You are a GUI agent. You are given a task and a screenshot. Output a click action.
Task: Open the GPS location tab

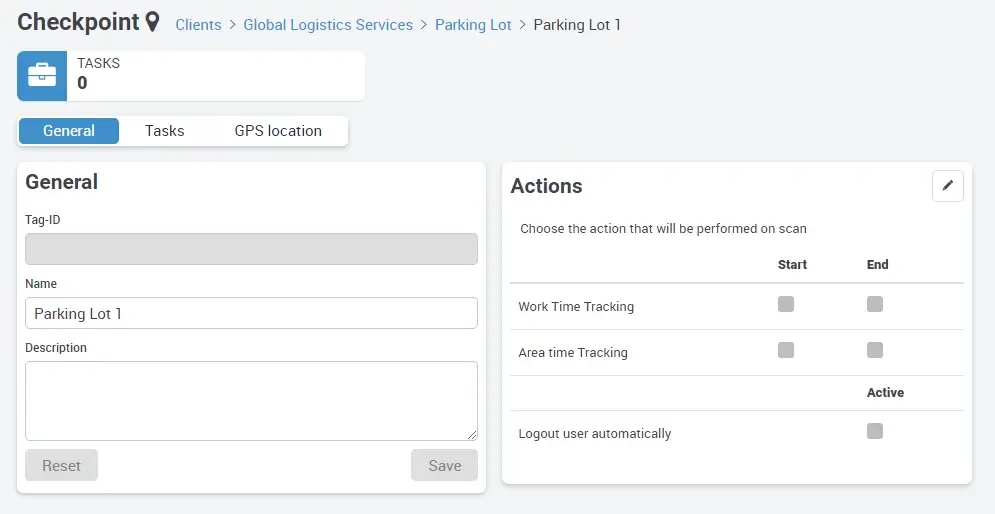(278, 131)
